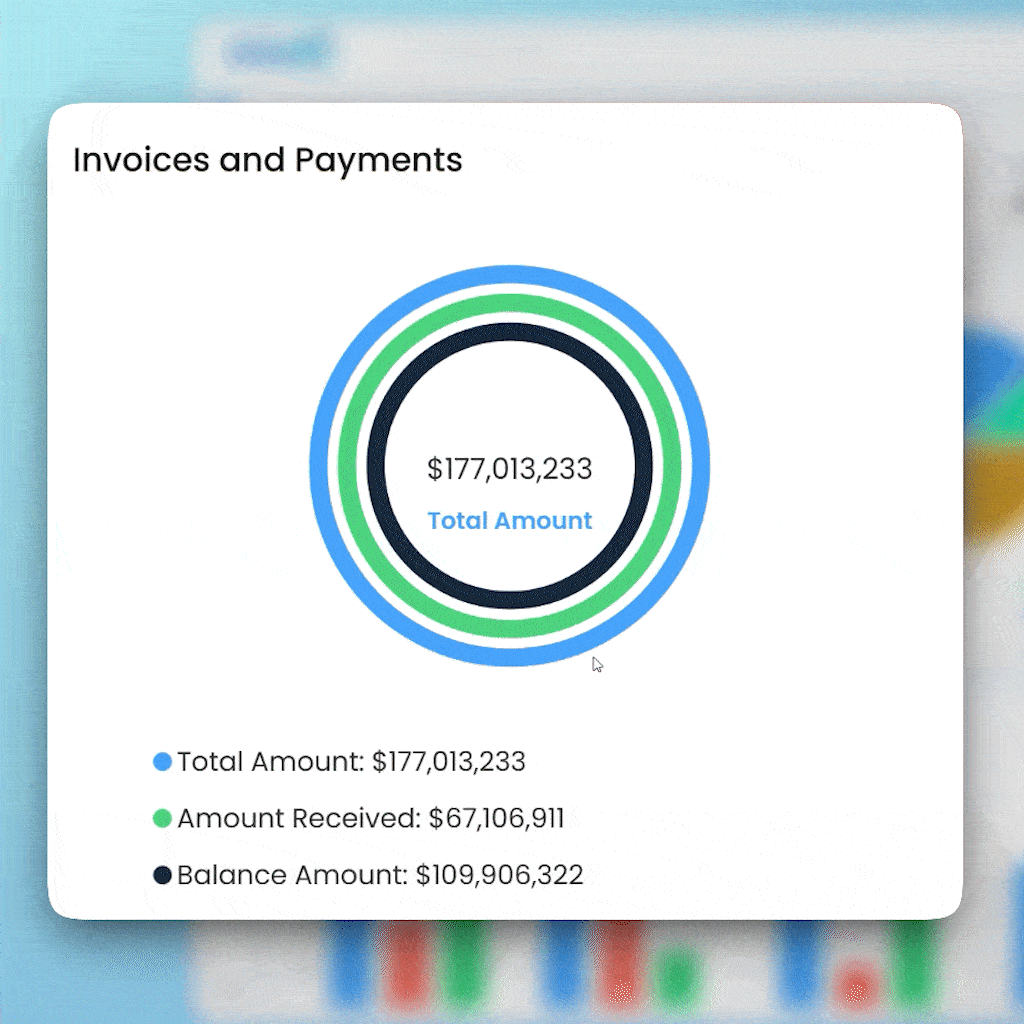Select the Total Amount: $177,013,233 legend entry
This screenshot has width=1024, height=1024.
[x=340, y=761]
